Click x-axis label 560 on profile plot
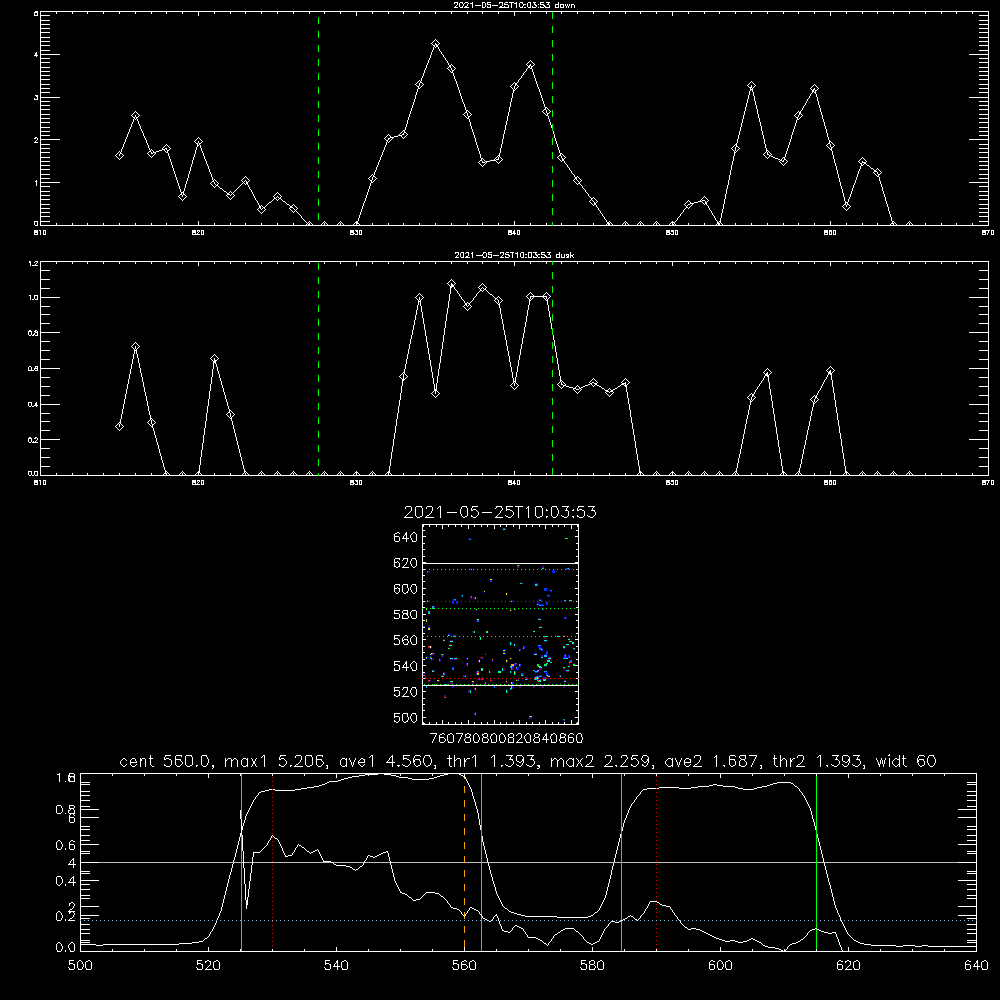Image resolution: width=1000 pixels, height=1000 pixels. click(464, 966)
